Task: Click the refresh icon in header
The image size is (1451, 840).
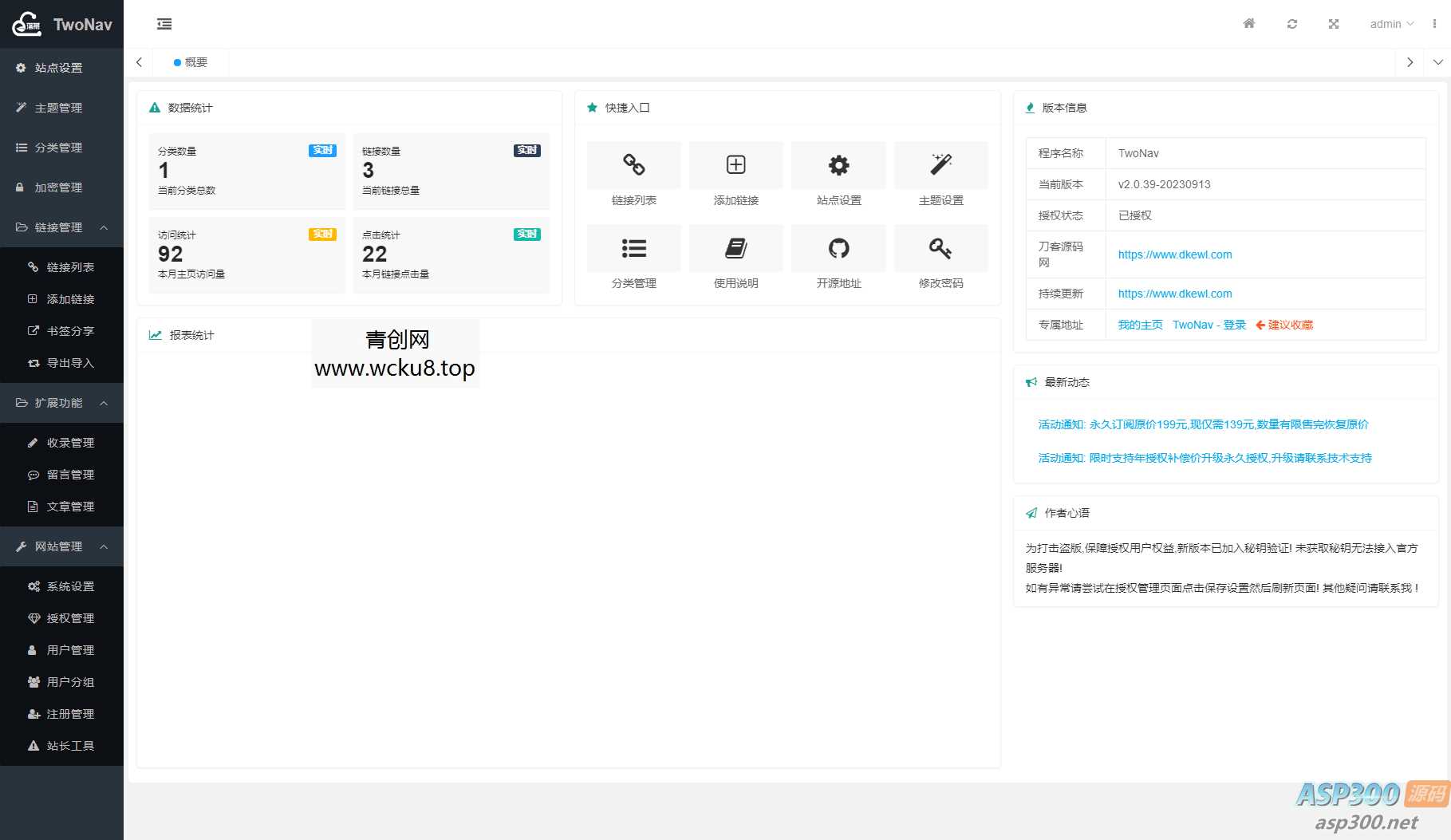Action: (1291, 24)
